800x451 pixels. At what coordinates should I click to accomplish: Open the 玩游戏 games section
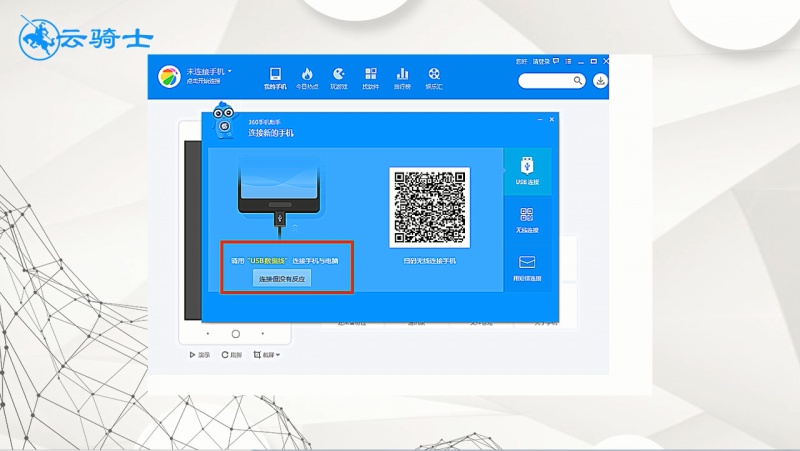click(x=338, y=79)
